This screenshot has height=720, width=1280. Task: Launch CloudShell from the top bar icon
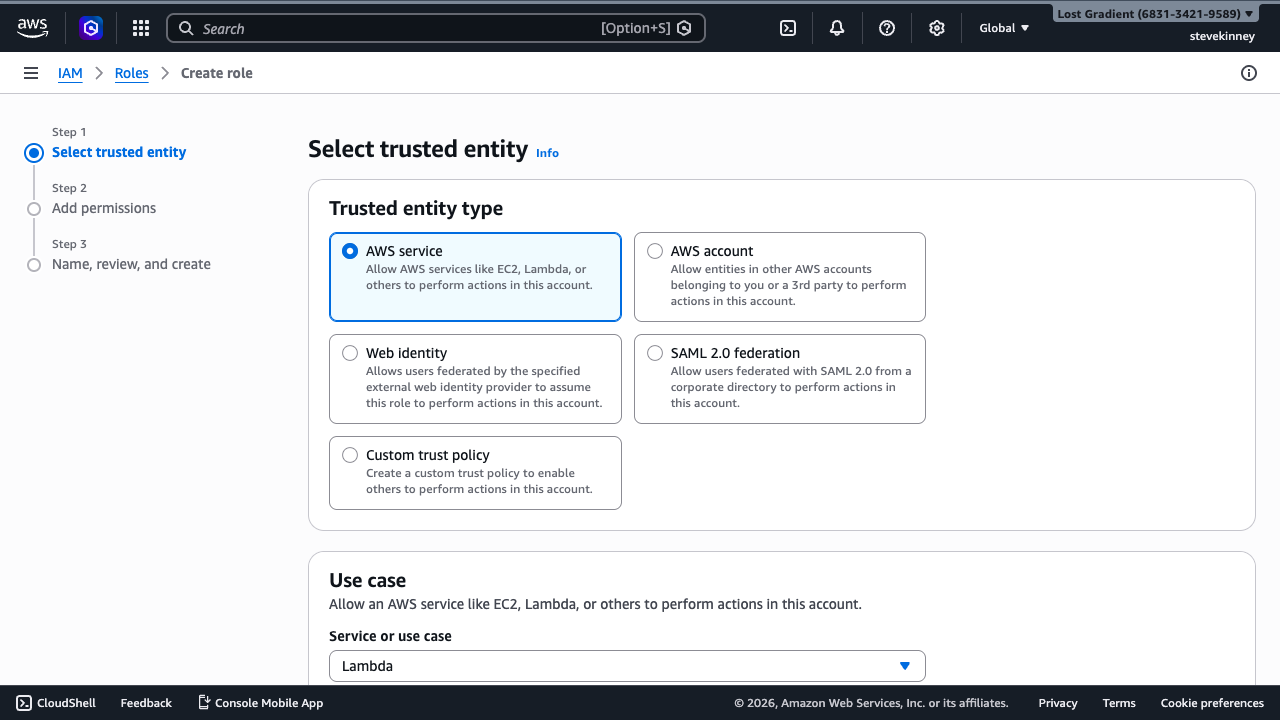click(x=788, y=28)
